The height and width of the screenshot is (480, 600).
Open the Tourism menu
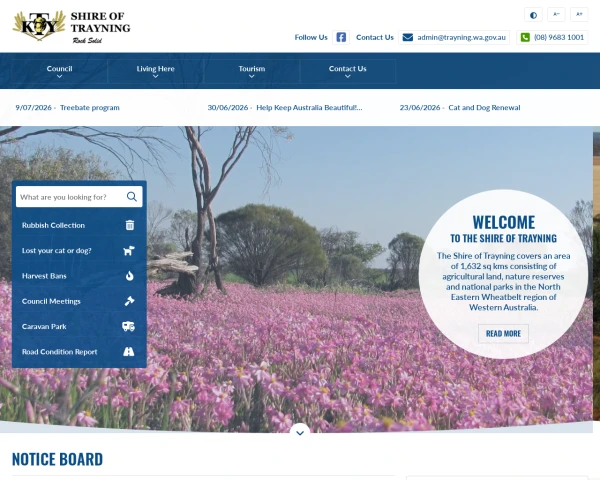251,71
